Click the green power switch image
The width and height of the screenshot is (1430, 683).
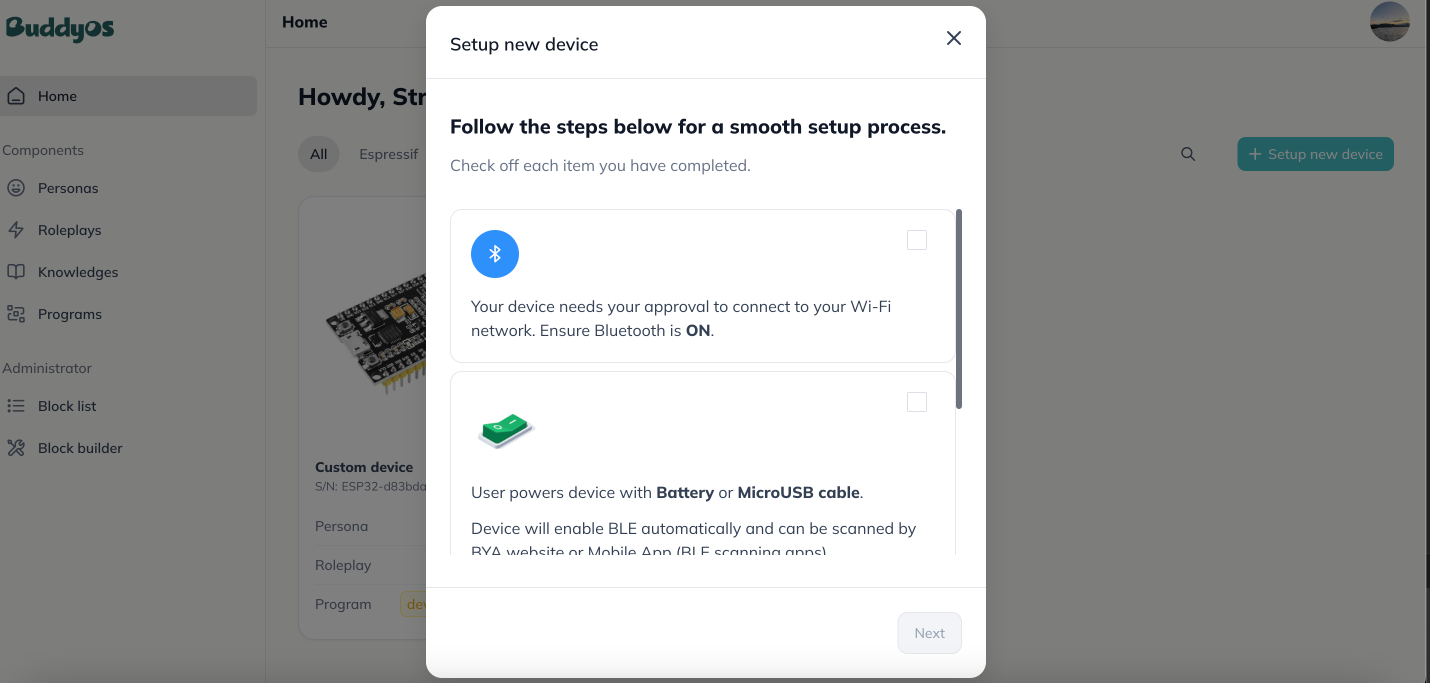coord(506,430)
